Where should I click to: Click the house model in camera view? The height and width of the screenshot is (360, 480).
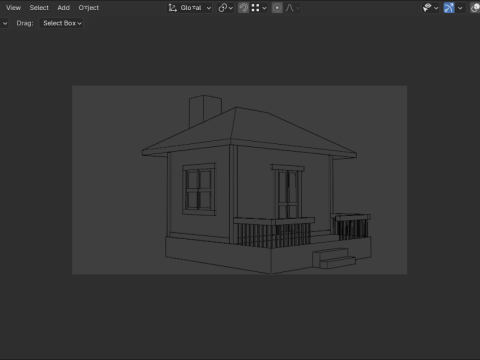[256, 184]
